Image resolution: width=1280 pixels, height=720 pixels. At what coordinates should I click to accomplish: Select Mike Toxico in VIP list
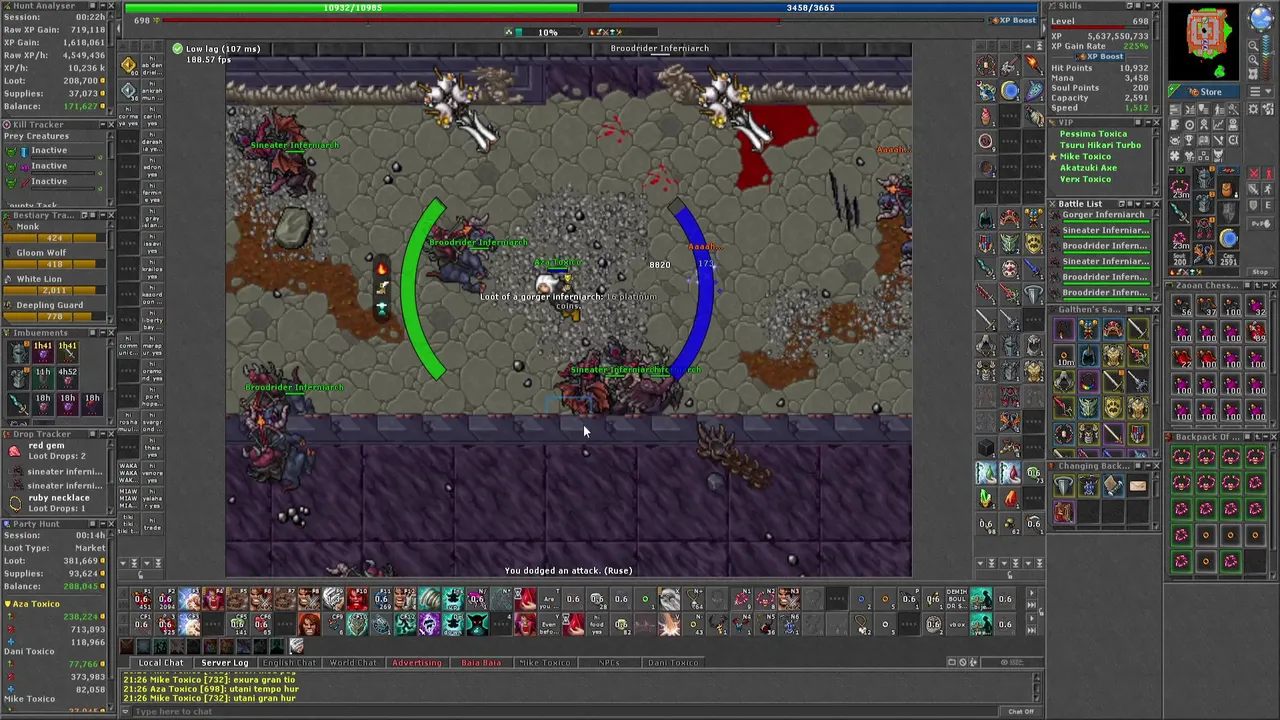1085,157
